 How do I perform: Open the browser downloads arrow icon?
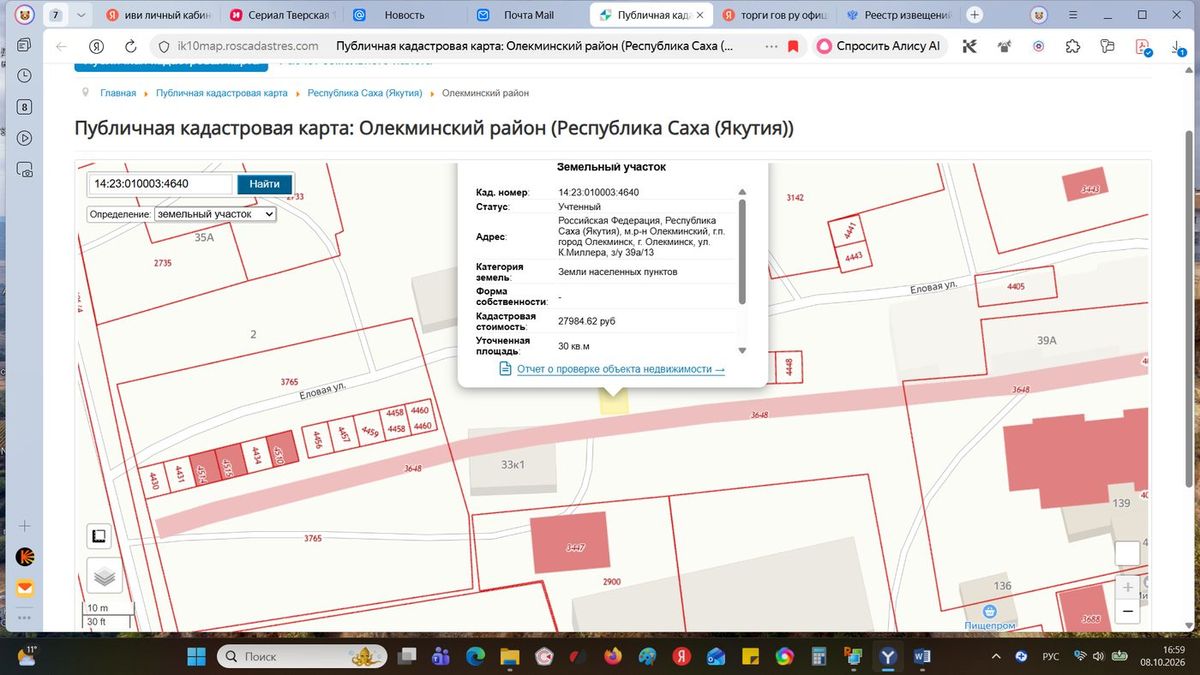pos(1176,46)
